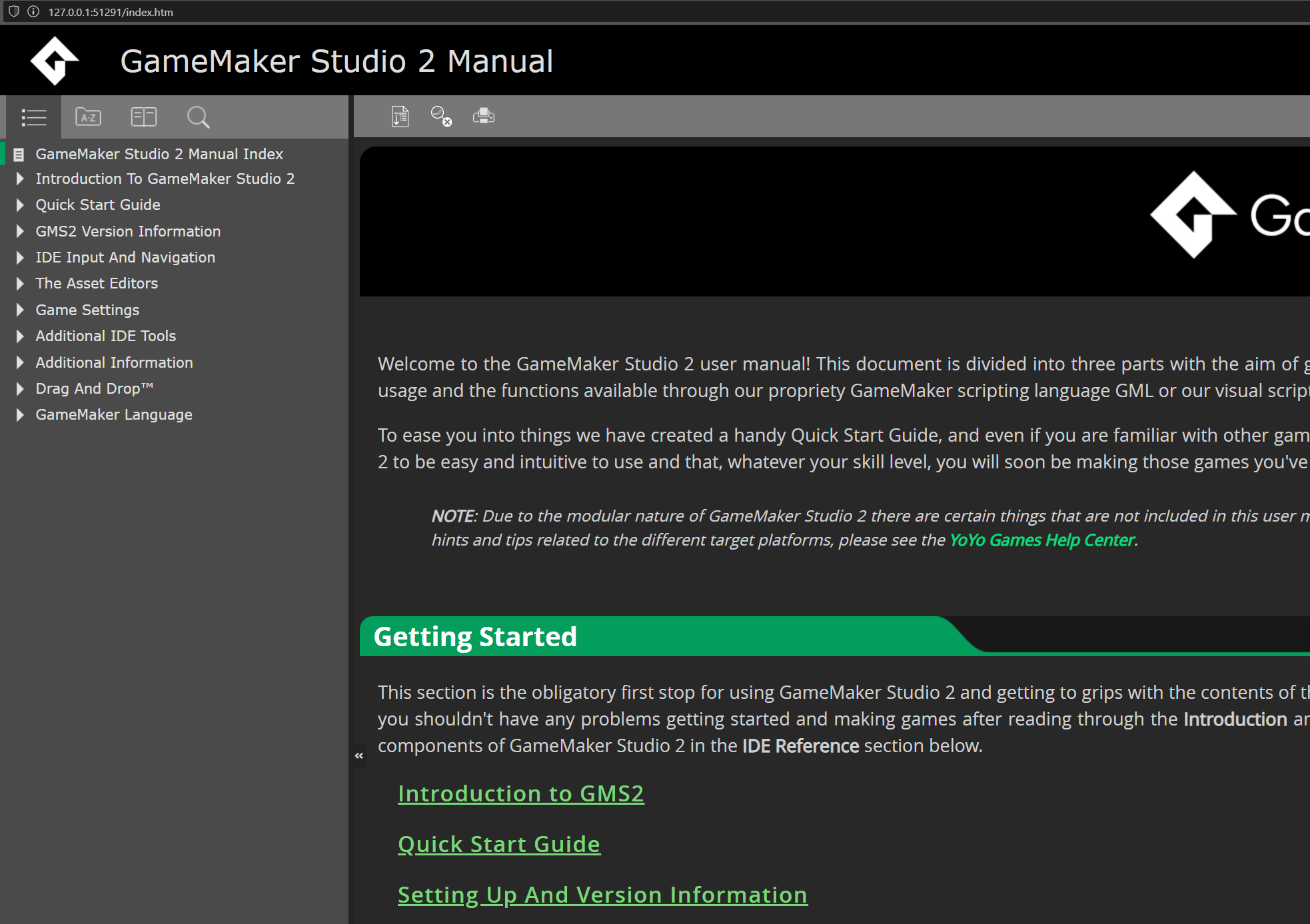Click the page icon beside Manual Index

point(19,155)
